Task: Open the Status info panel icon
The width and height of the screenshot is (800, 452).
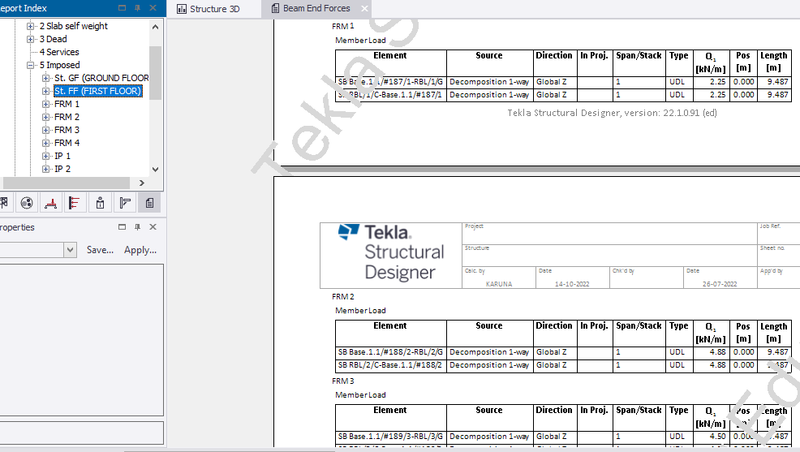Action: click(100, 203)
